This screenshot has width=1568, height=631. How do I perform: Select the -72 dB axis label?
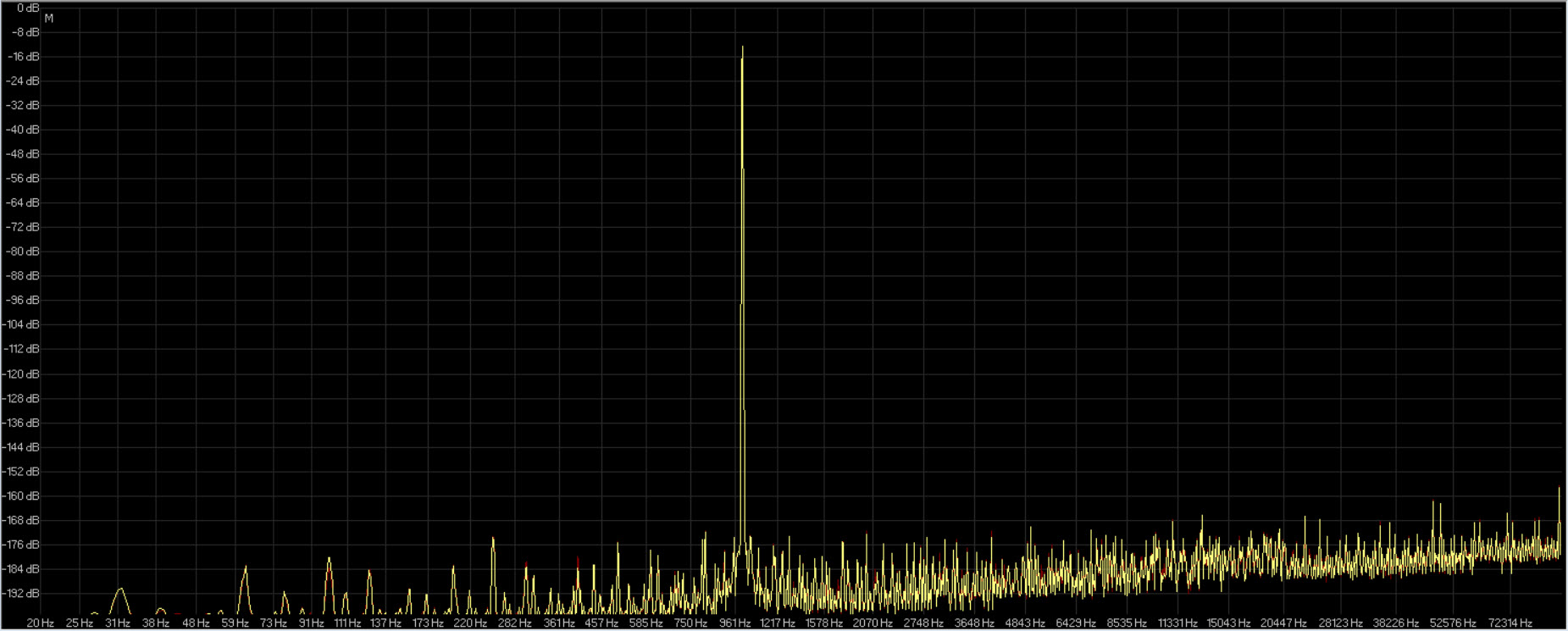[23, 227]
